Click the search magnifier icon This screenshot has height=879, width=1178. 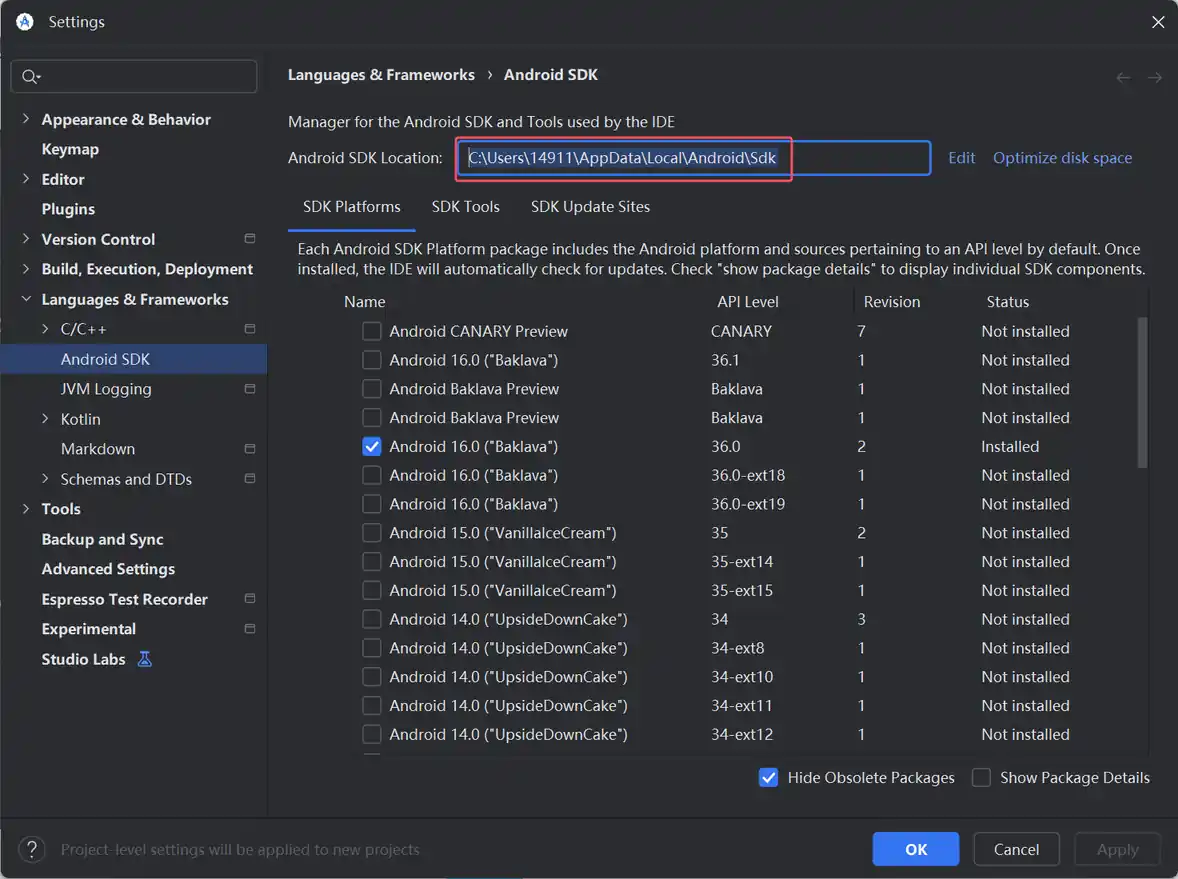click(30, 77)
